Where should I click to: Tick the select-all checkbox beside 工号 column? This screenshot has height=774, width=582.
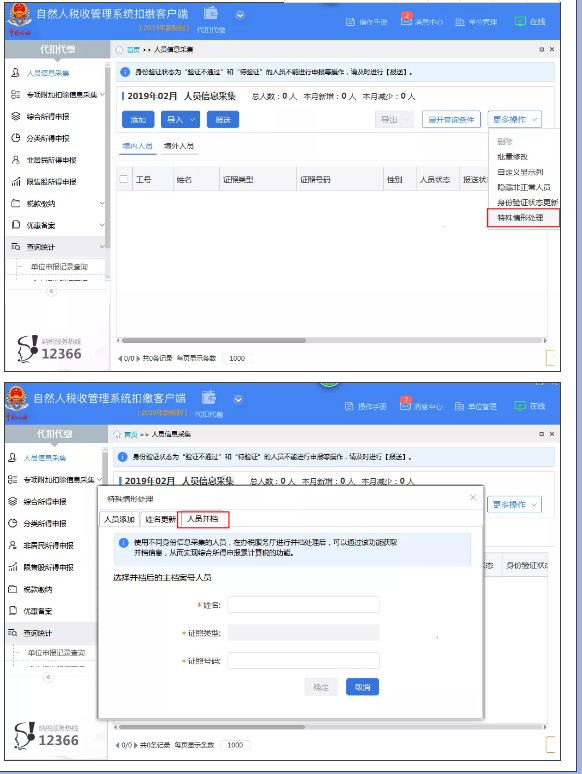[124, 179]
